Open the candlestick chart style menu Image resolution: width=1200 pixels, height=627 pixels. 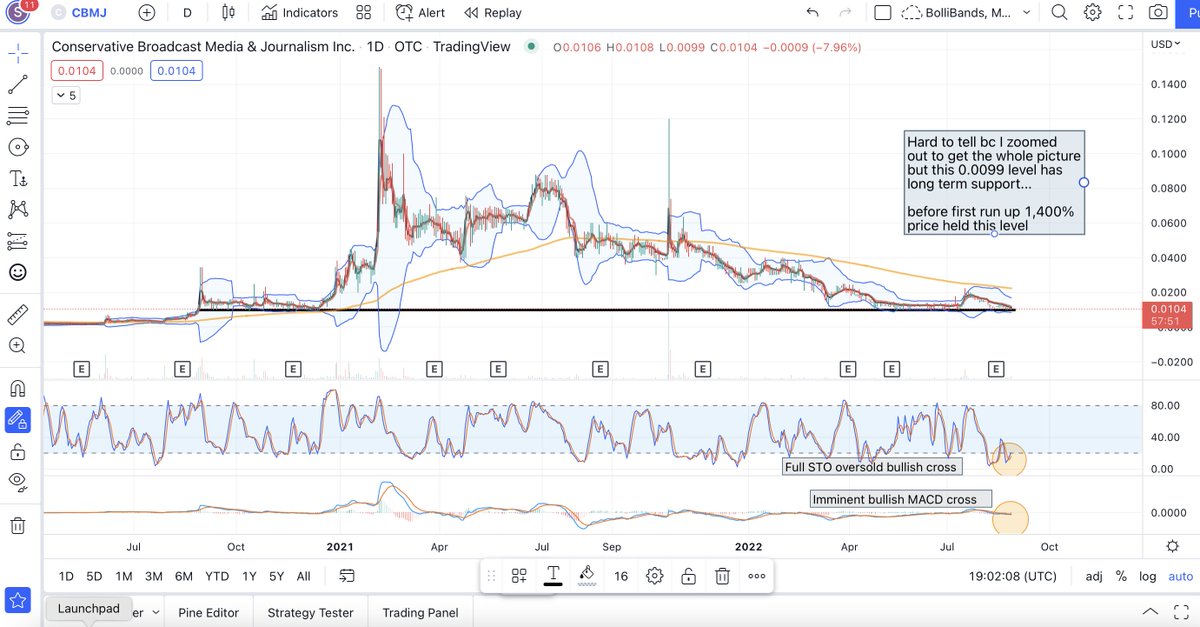pyautogui.click(x=229, y=13)
